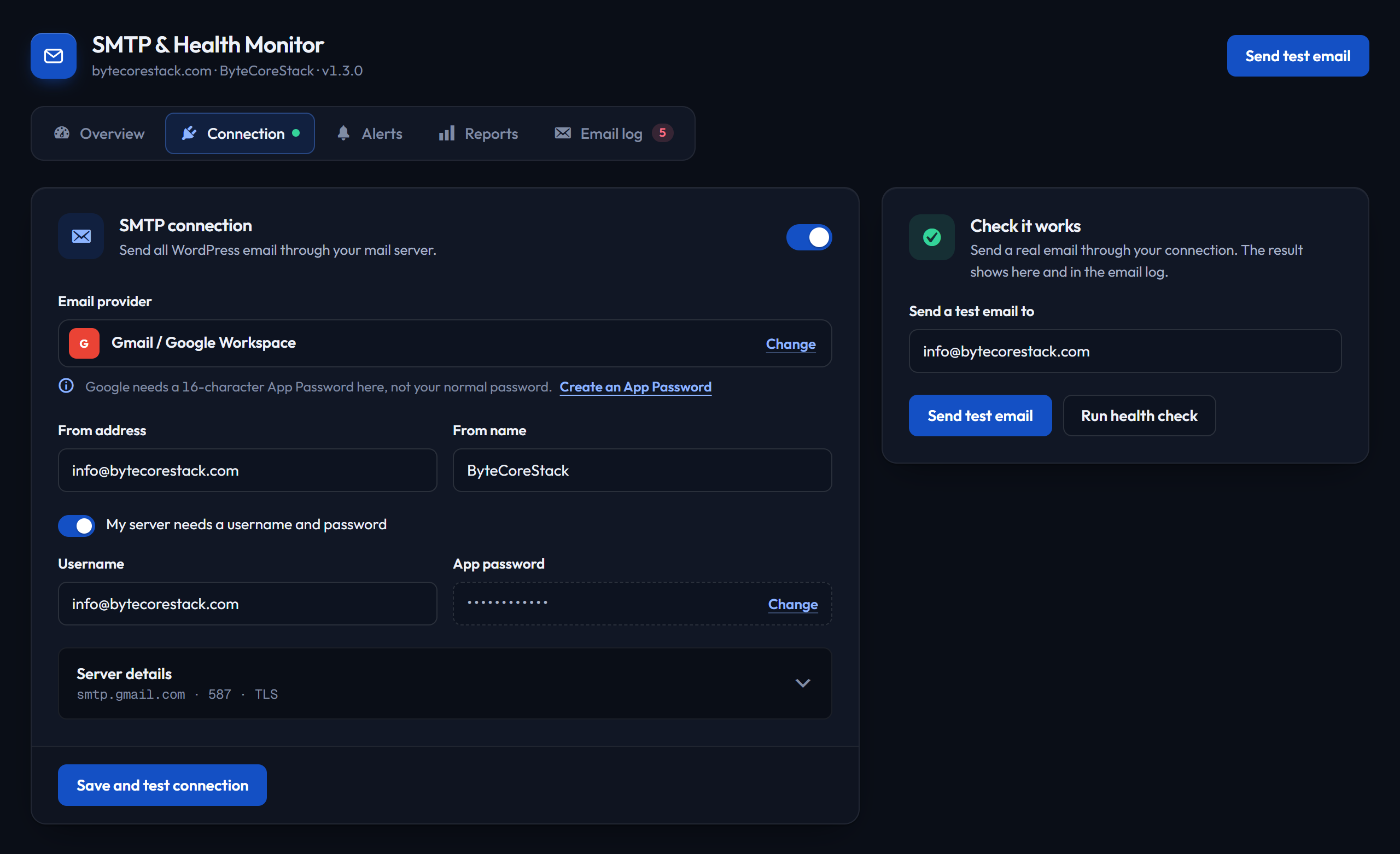Click the red 5 badge on Email log
Screen dimensions: 1400x854
tap(662, 133)
